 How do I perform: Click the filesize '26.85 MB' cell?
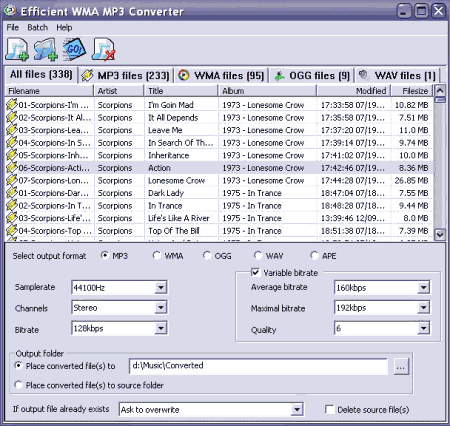(x=411, y=180)
